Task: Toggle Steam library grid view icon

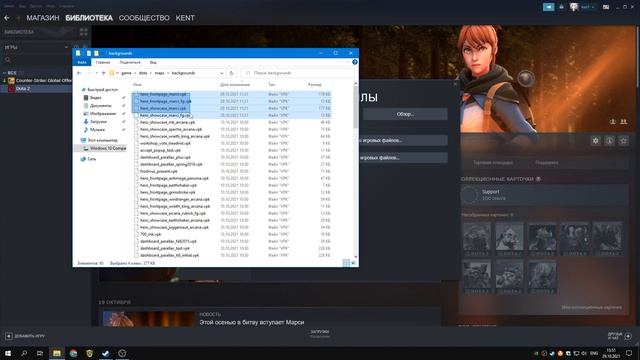Action: click(84, 32)
